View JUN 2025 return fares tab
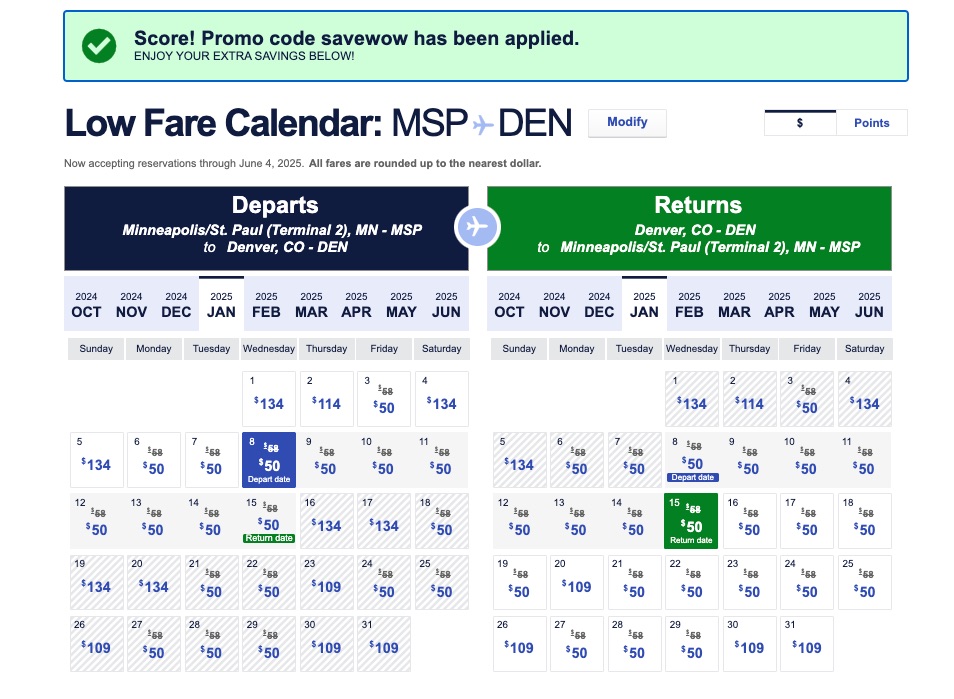The height and width of the screenshot is (699, 954). click(x=869, y=305)
